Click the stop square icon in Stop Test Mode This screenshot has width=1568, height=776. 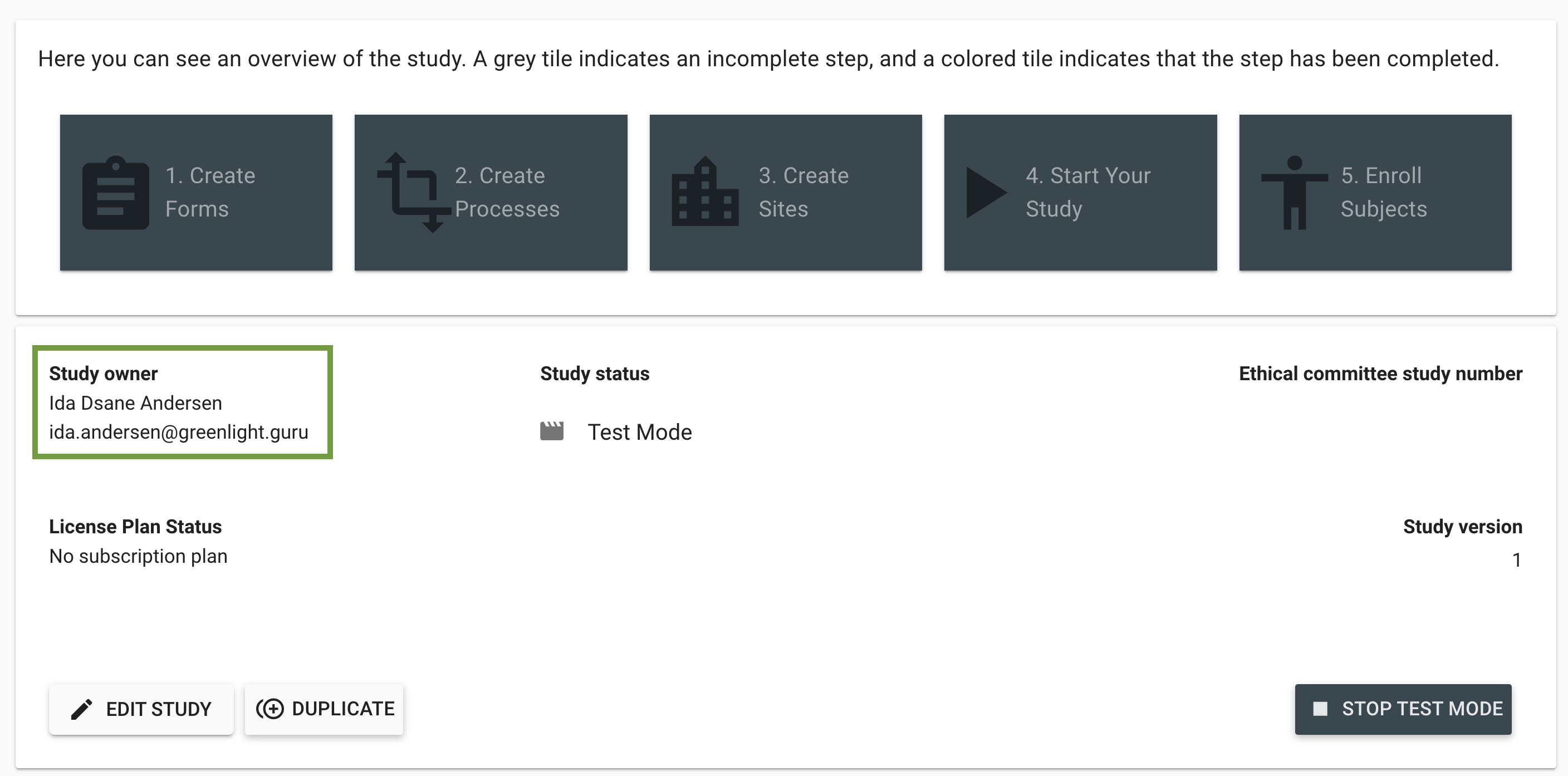tap(1320, 709)
